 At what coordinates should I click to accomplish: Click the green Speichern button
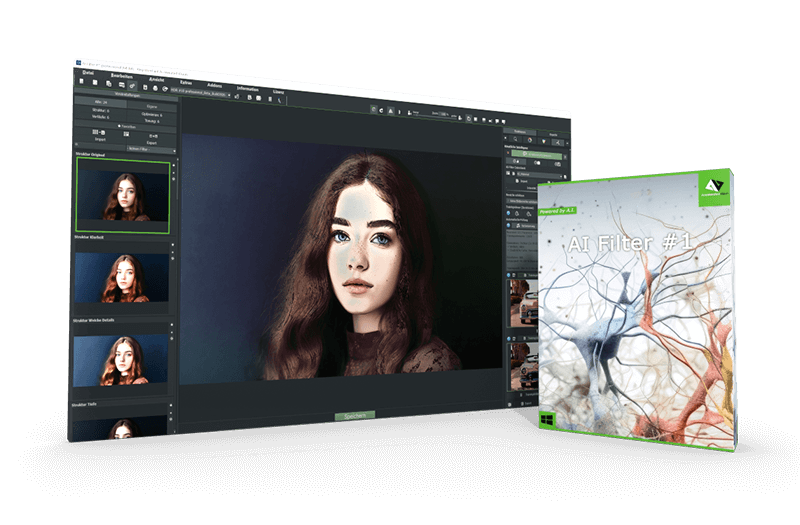[x=353, y=414]
